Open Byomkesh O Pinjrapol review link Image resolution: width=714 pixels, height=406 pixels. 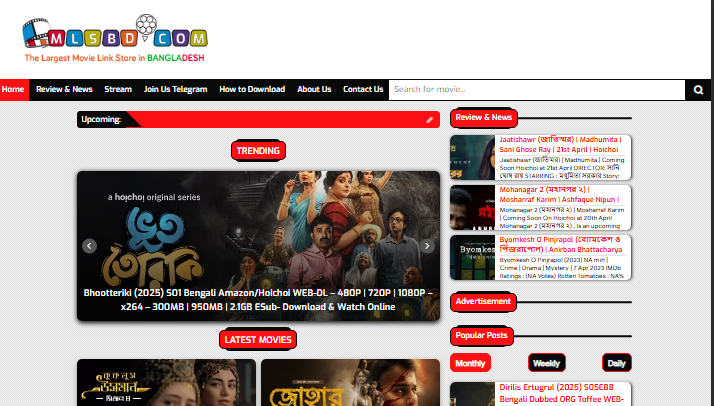click(561, 244)
